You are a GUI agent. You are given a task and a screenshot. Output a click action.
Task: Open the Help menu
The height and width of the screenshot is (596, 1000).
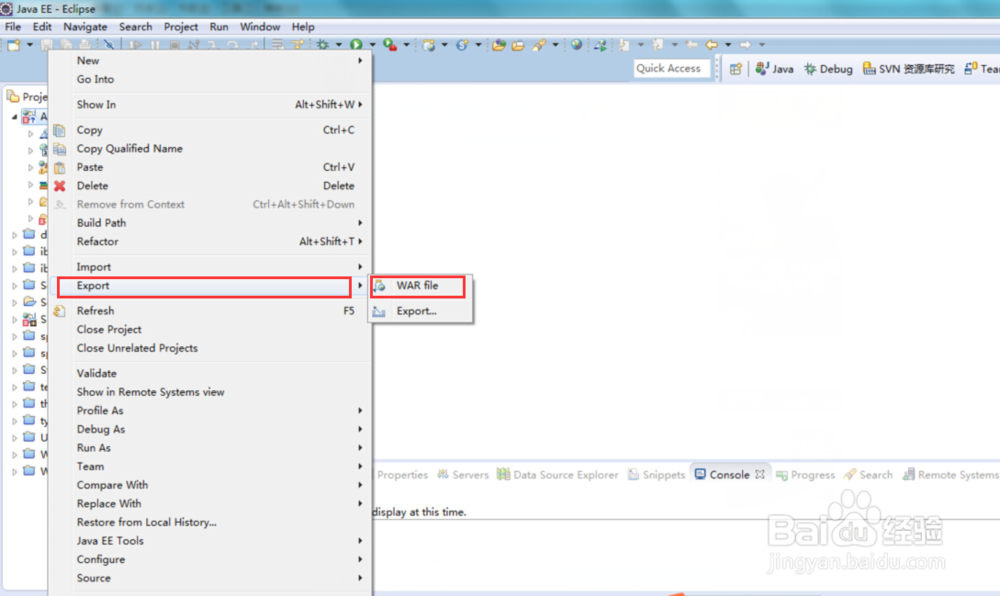point(303,27)
